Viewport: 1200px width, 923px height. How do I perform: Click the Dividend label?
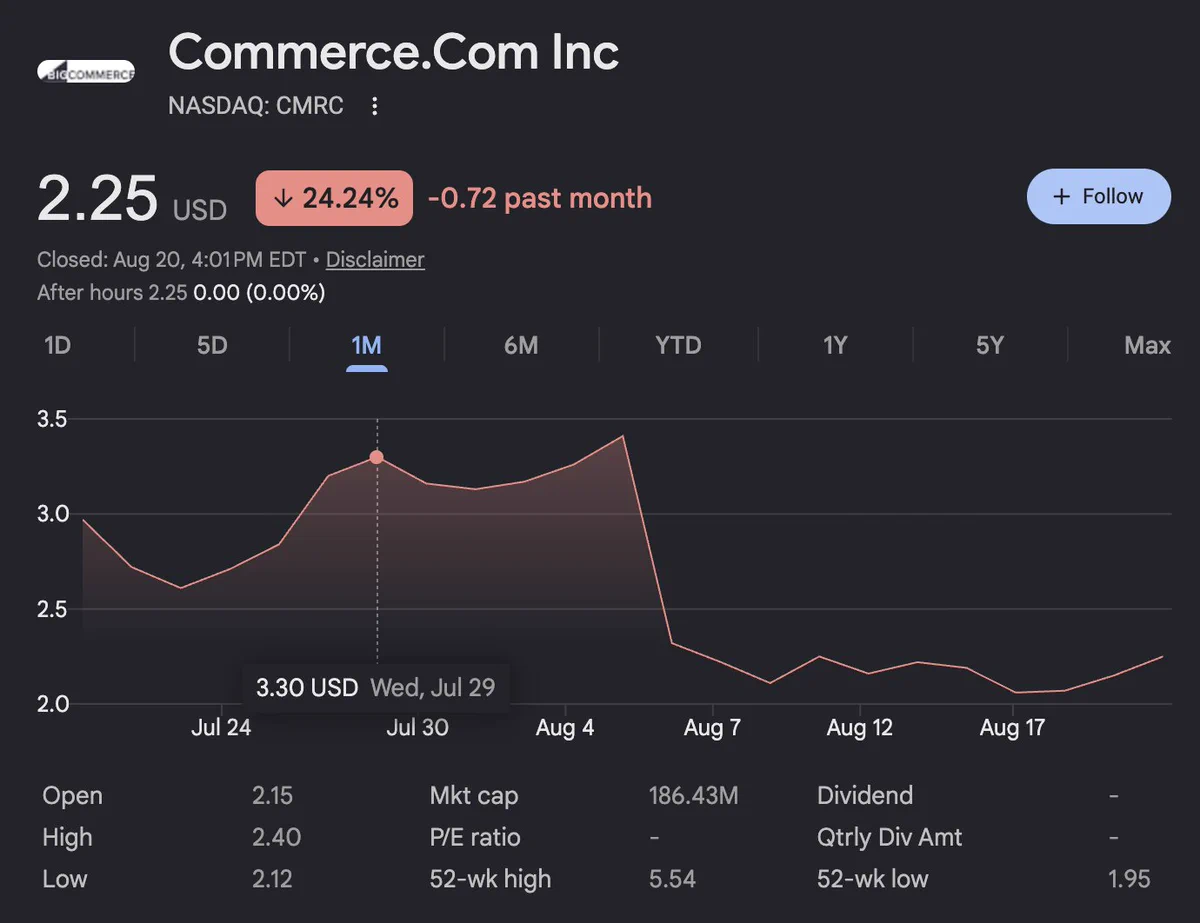click(x=865, y=796)
